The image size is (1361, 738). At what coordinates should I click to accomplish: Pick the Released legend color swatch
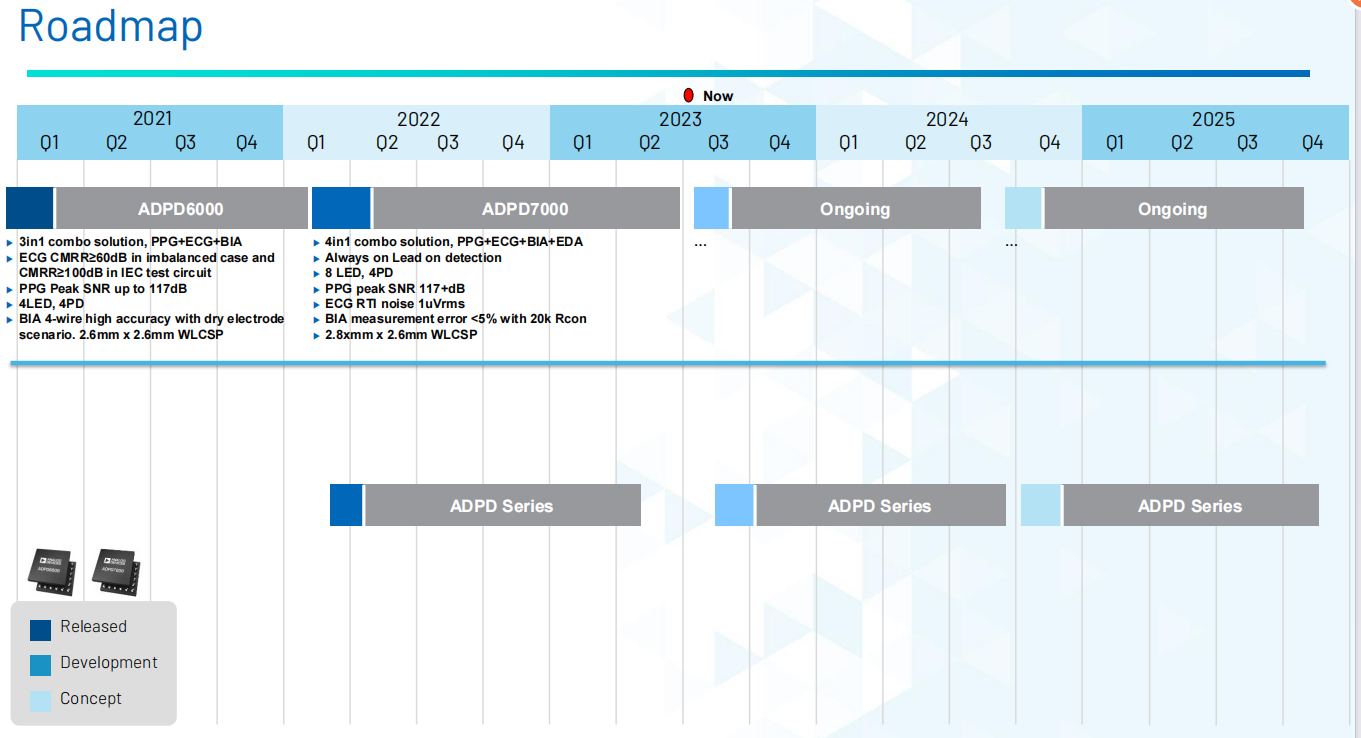coord(40,629)
